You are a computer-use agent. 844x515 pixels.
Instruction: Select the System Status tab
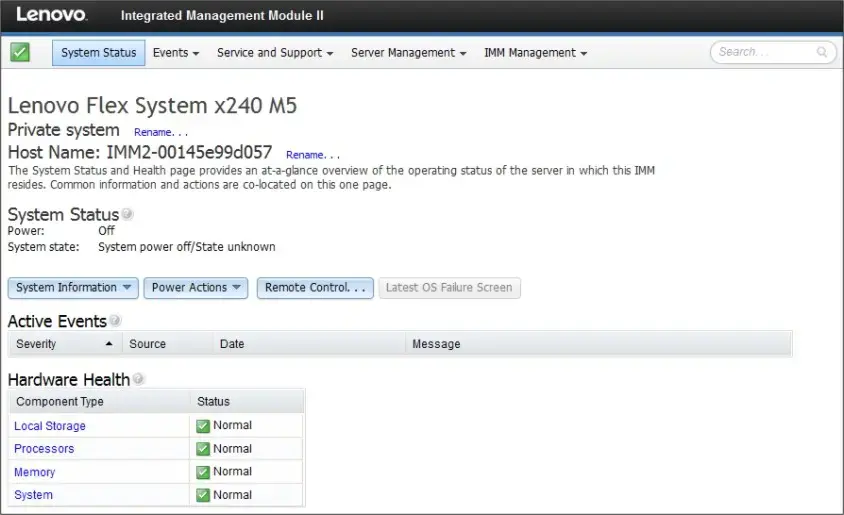[x=98, y=53]
